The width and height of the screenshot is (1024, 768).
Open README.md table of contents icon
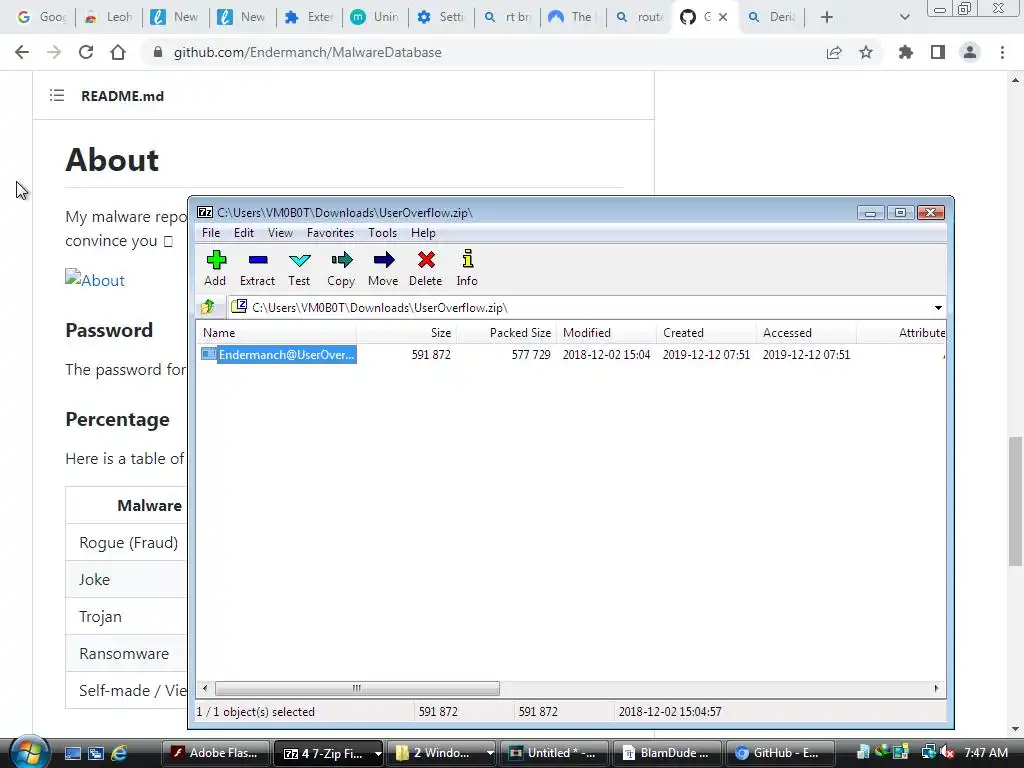[57, 96]
